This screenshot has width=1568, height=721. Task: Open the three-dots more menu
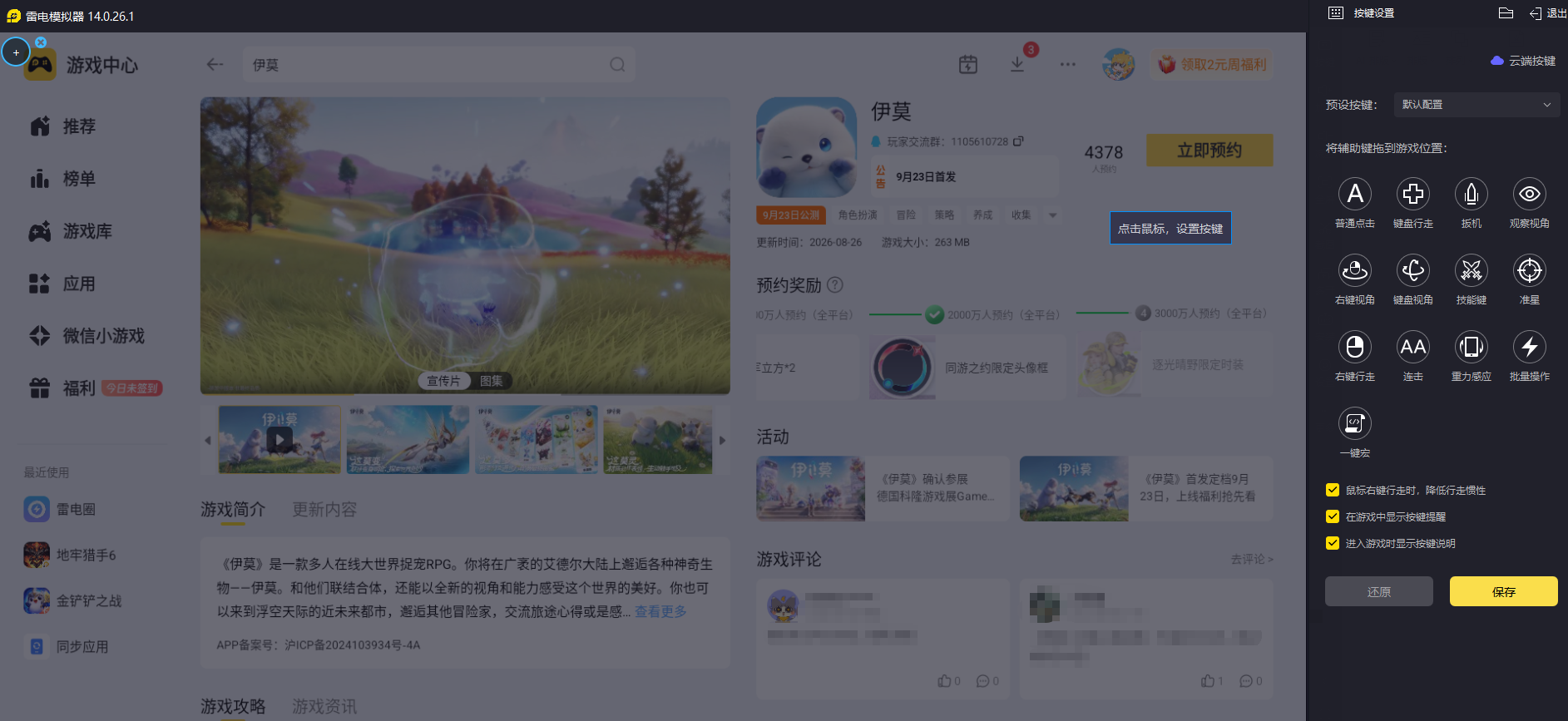(x=1068, y=64)
